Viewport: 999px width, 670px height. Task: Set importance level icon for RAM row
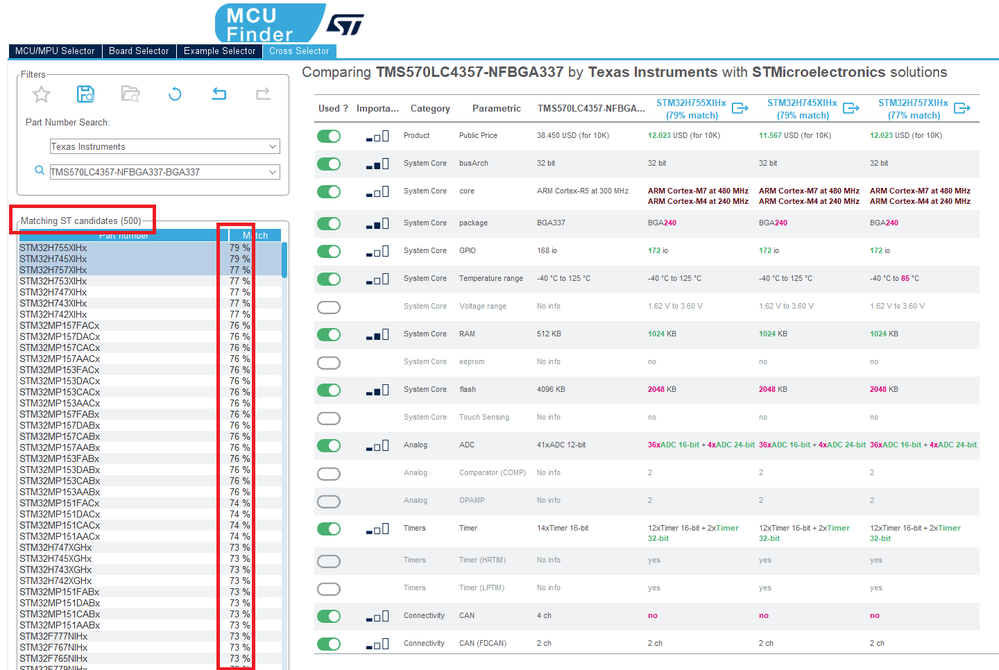click(x=377, y=334)
